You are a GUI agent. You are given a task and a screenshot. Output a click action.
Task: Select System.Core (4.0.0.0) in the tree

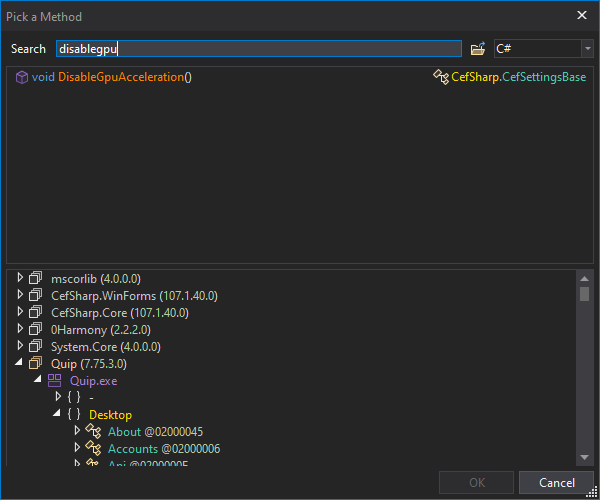[106, 347]
